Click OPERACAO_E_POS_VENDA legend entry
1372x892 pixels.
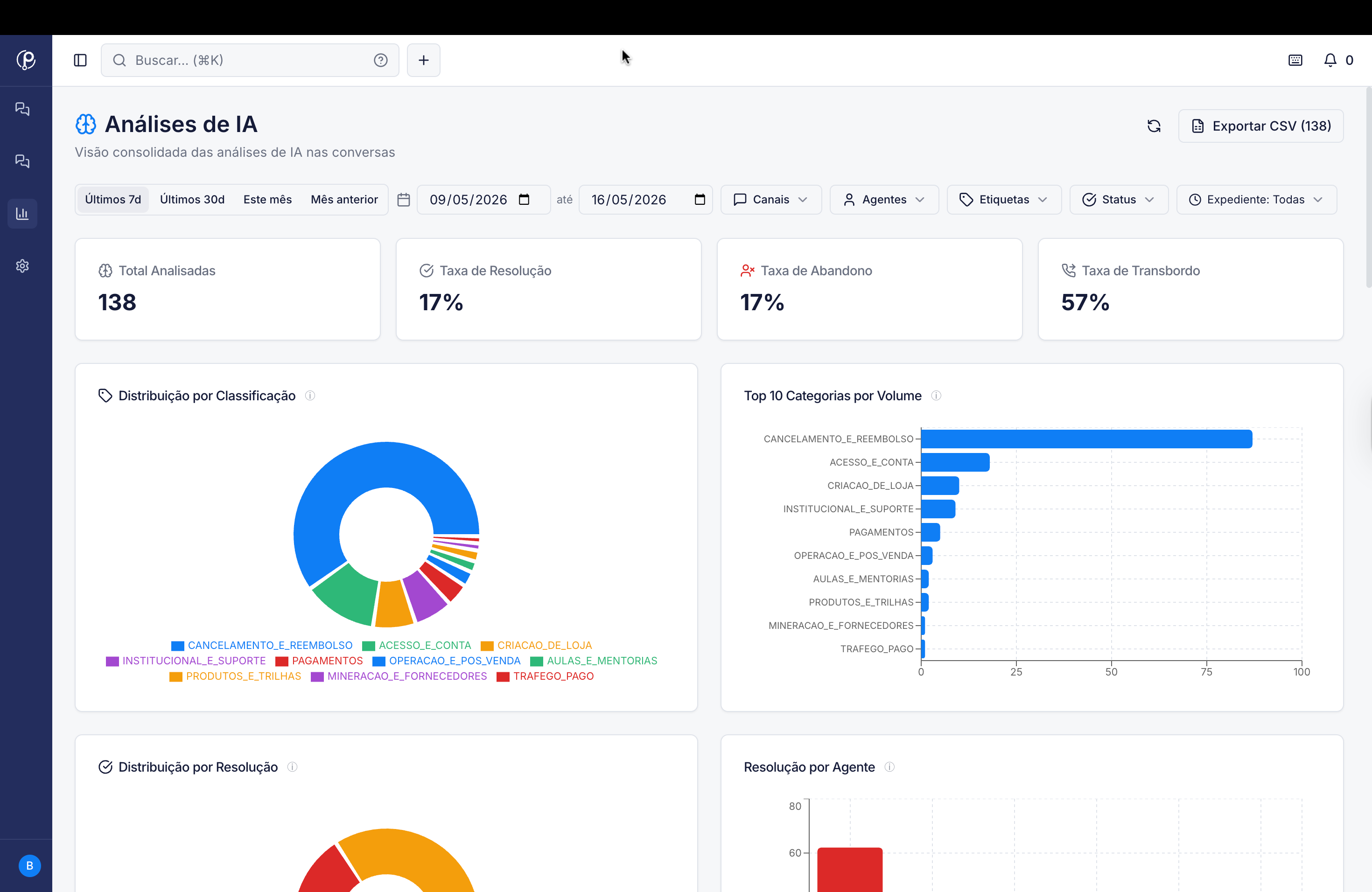pos(447,660)
